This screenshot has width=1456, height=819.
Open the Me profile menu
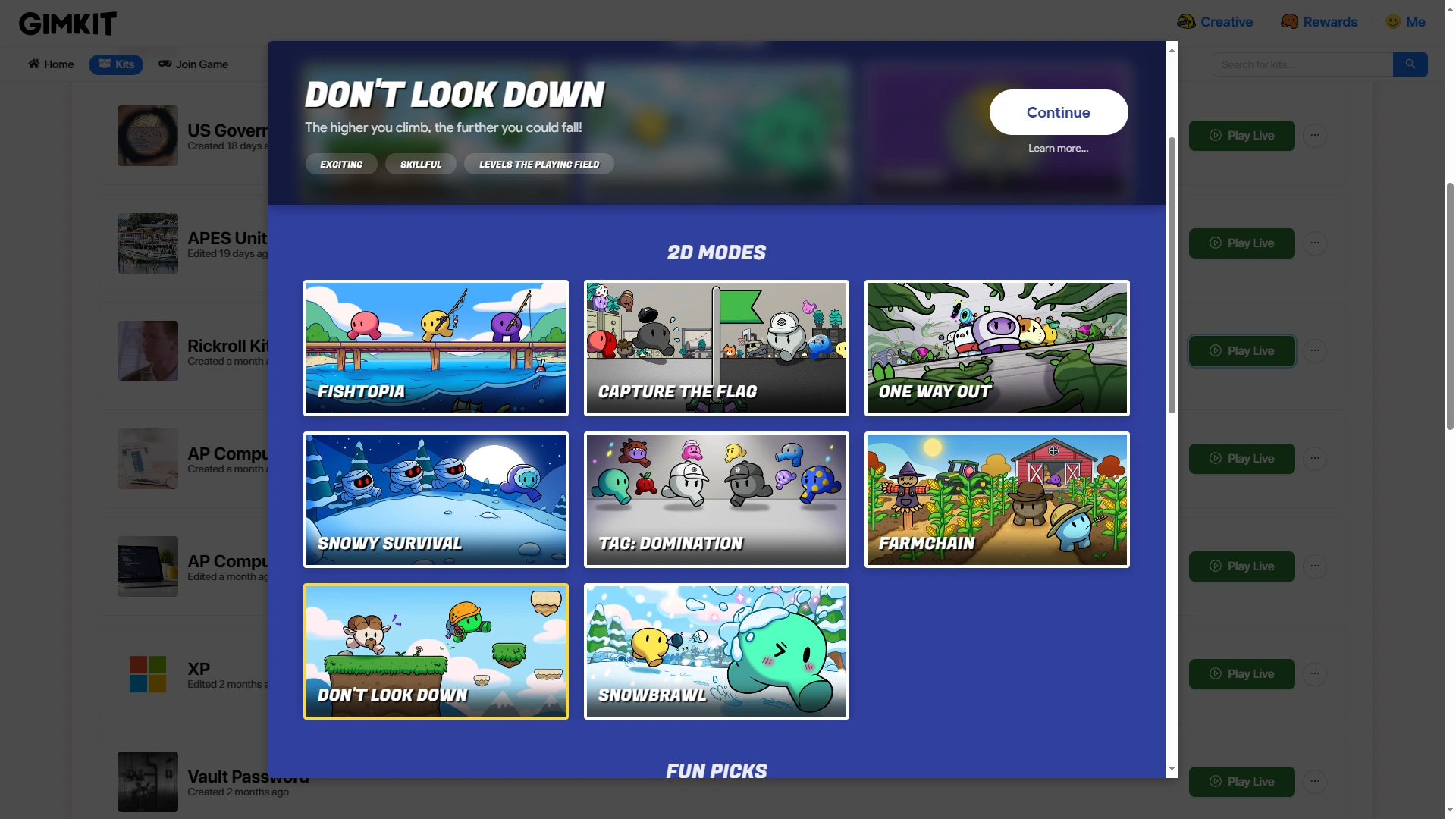pyautogui.click(x=1405, y=22)
